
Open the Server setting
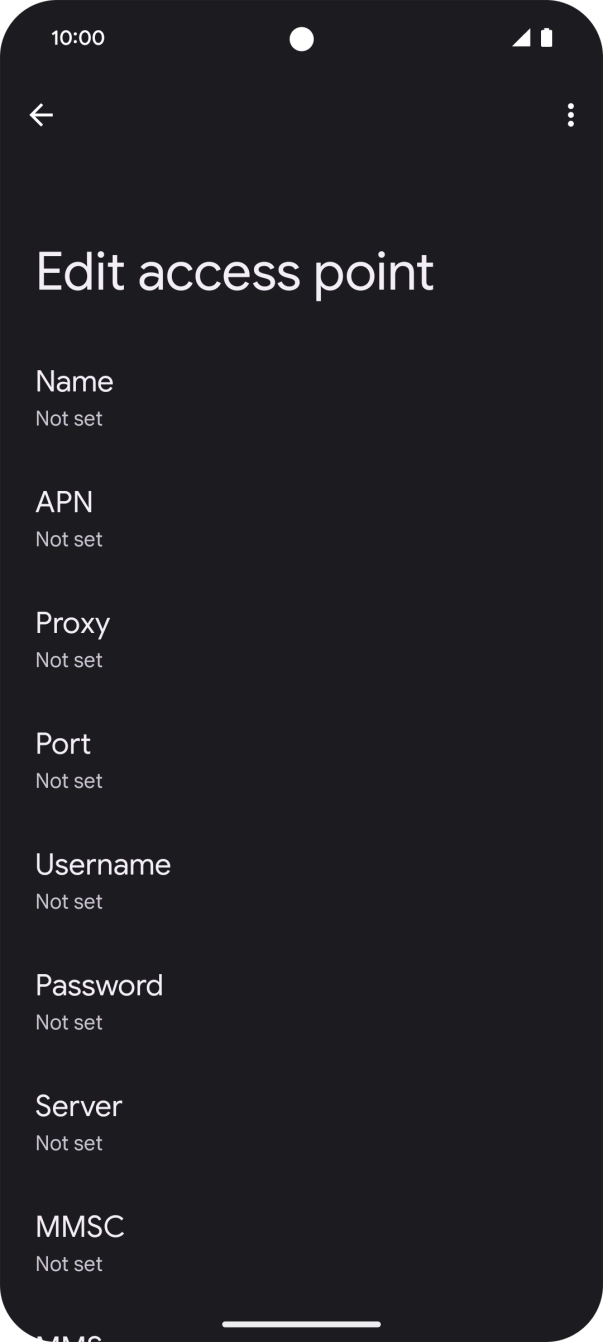[78, 1107]
